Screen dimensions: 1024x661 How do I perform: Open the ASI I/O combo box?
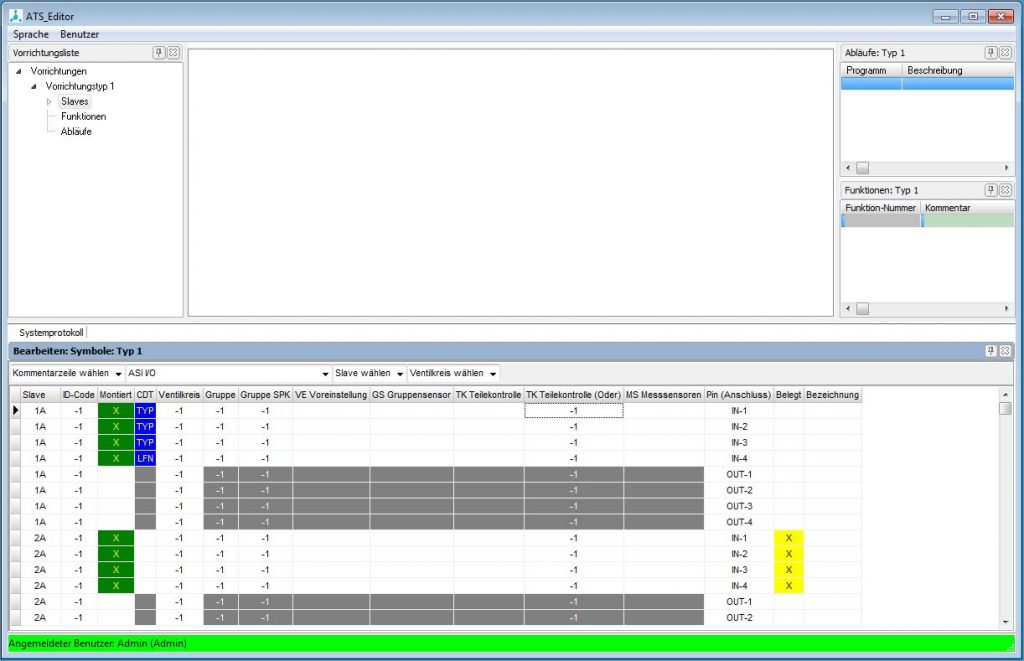[x=325, y=373]
